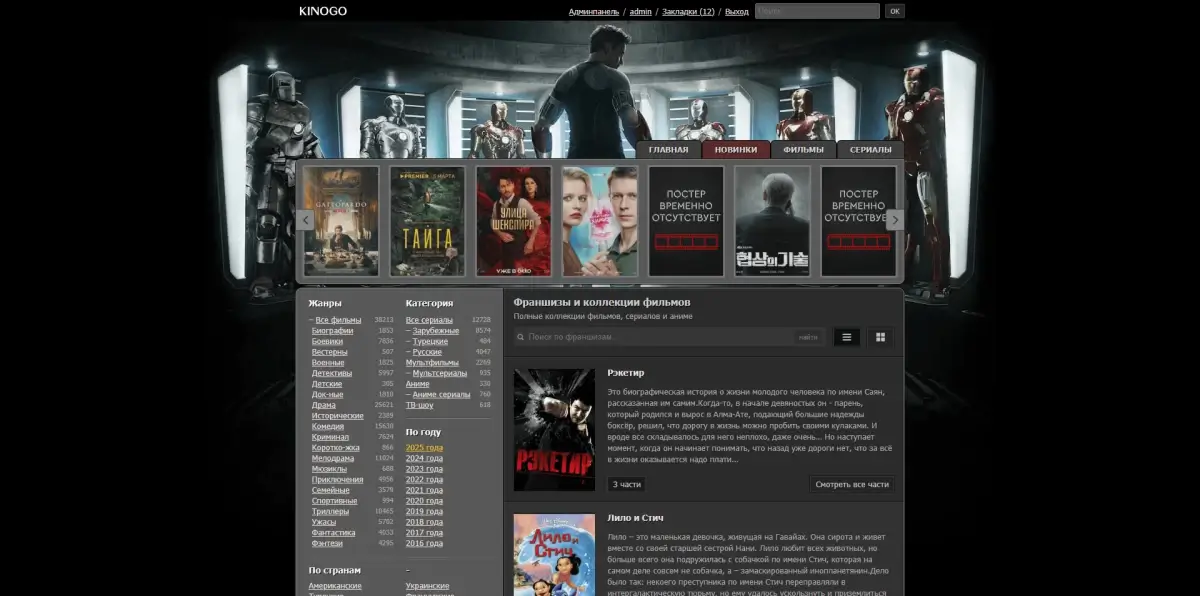The image size is (1200, 596).
Task: Open the Тайга poster in the carousel
Action: [427, 221]
